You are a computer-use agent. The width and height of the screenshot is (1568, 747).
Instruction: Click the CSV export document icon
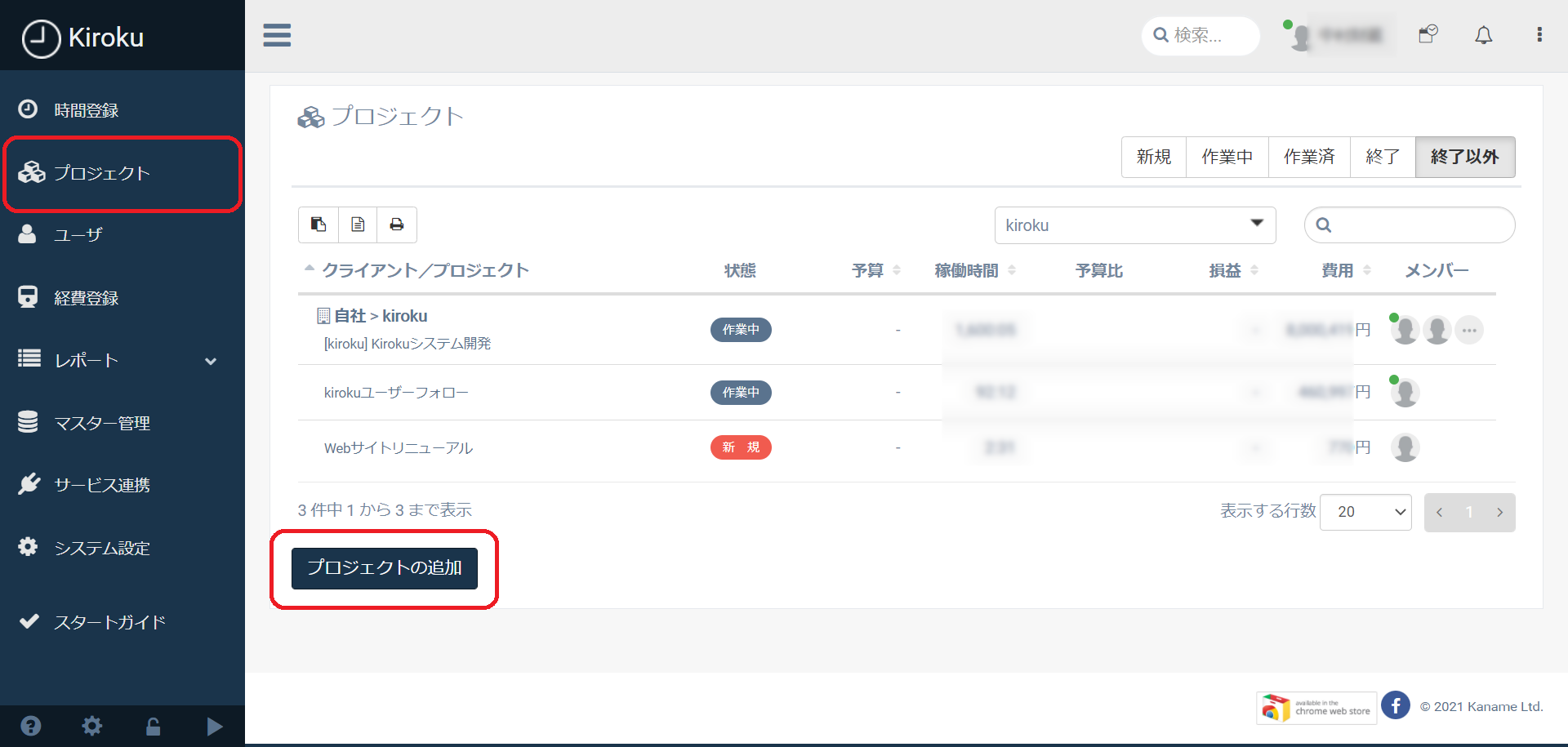click(x=358, y=225)
